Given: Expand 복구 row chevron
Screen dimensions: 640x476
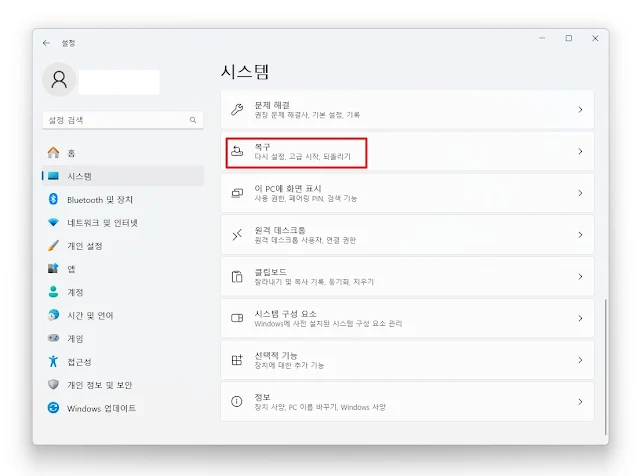Looking at the screenshot, I should 580,151.
